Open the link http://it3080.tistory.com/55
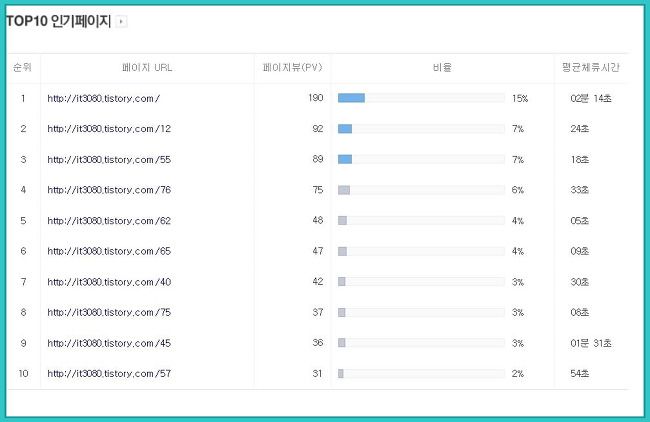Screen dimensions: 650x422 109,160
